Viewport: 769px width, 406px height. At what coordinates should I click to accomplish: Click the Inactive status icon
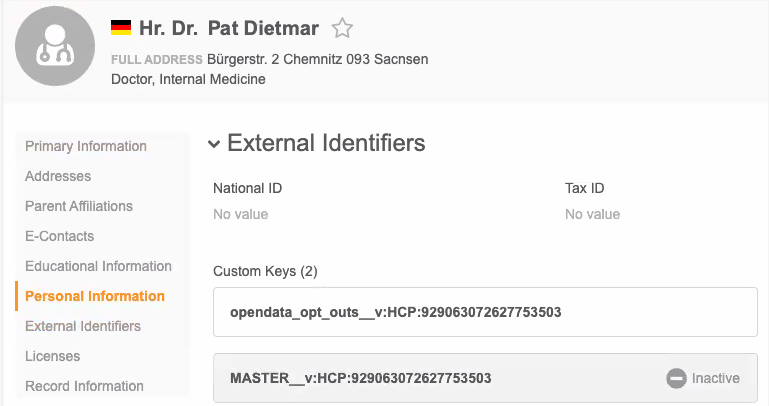click(677, 378)
